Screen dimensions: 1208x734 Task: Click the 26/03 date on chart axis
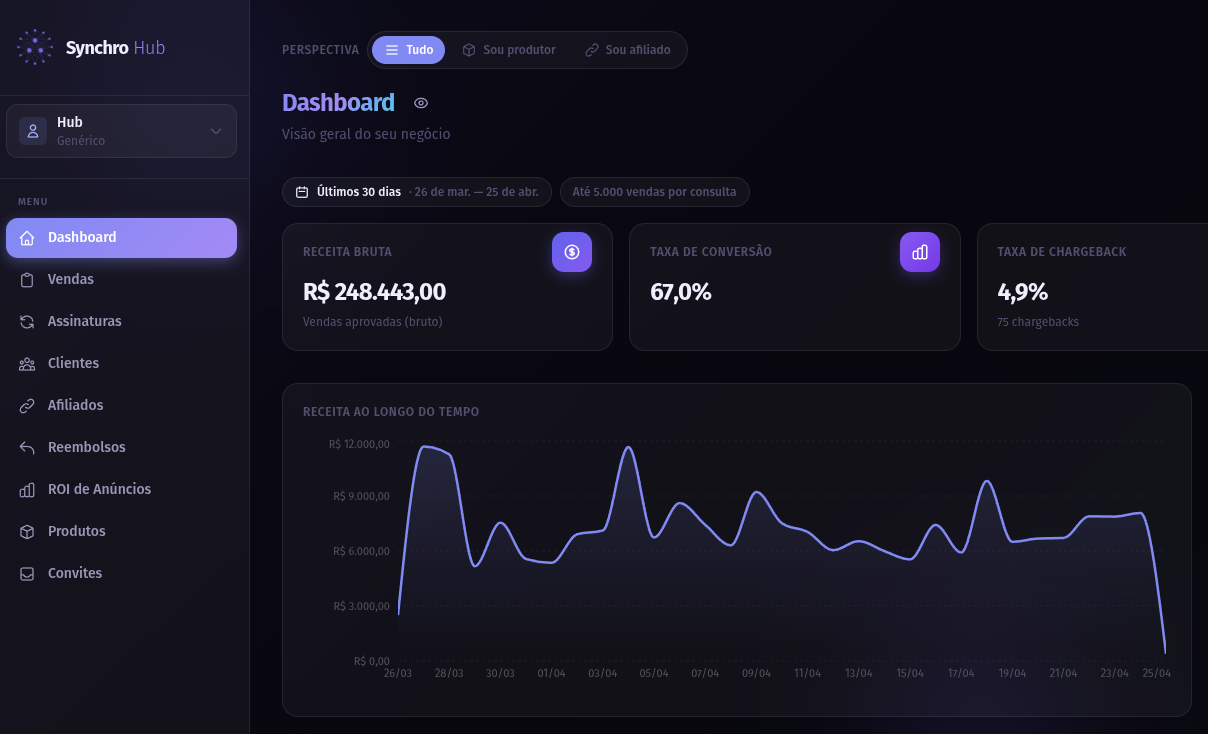[x=398, y=674]
